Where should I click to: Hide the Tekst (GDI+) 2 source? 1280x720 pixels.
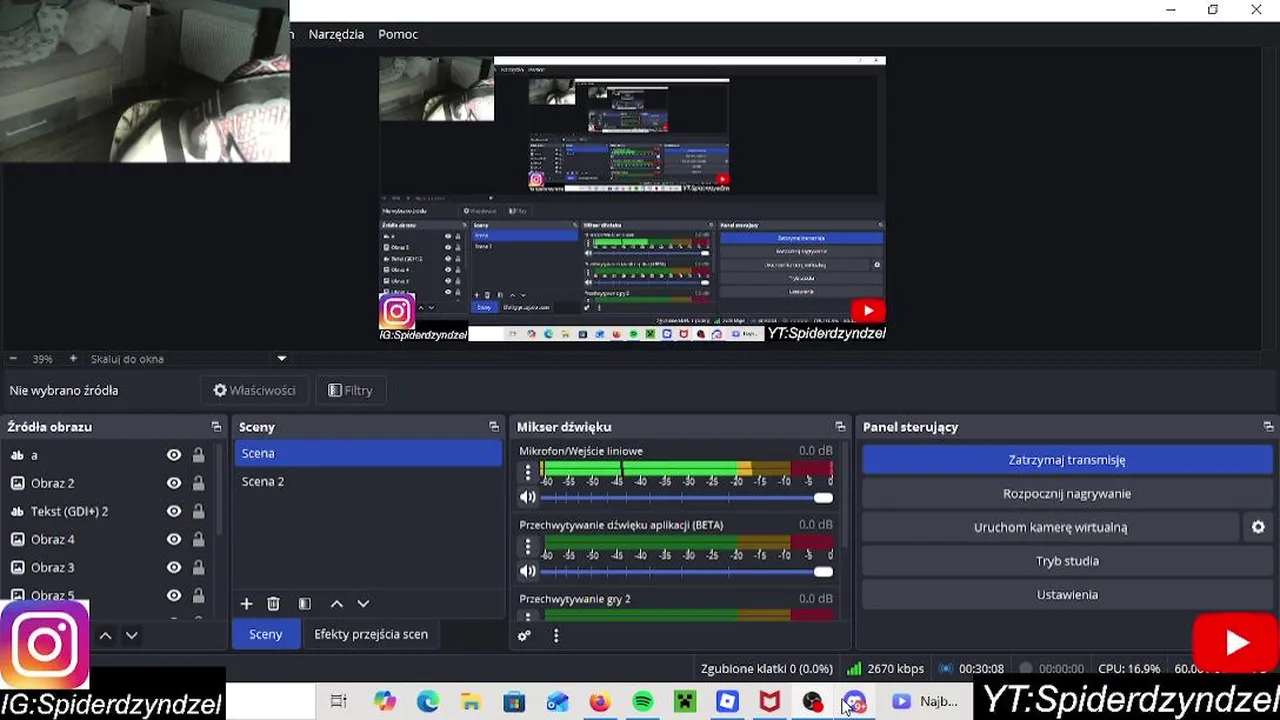pos(174,511)
